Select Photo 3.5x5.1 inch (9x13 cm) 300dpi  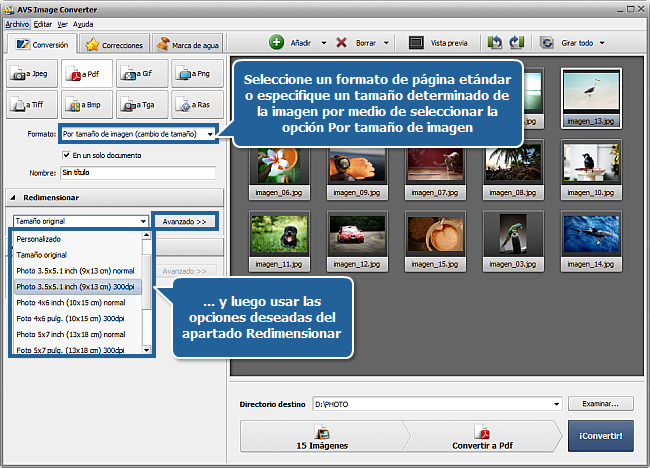[78, 286]
